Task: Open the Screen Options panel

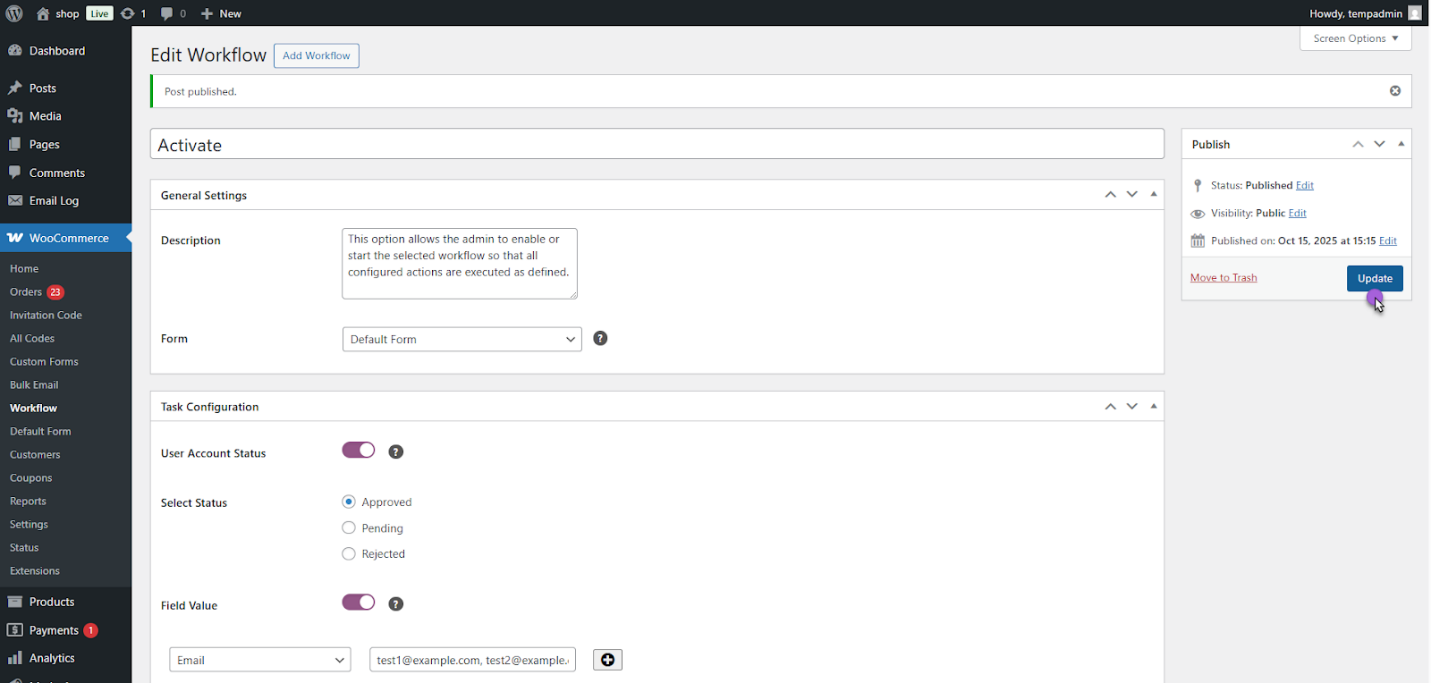Action: point(1355,38)
